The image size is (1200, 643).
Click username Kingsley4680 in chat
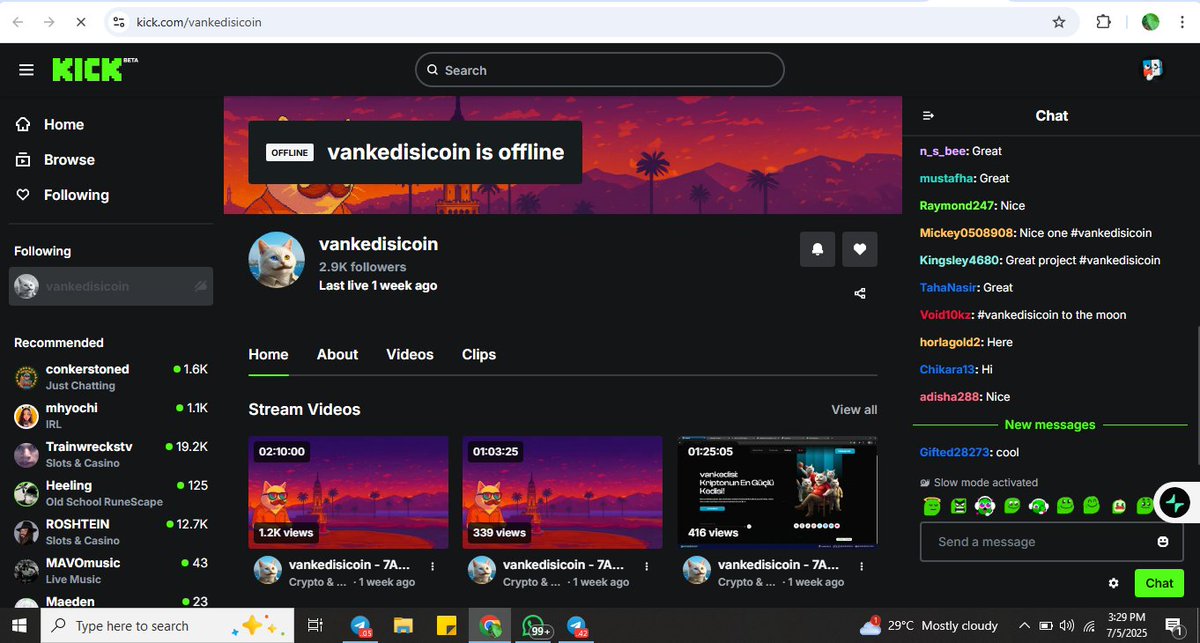tap(959, 260)
